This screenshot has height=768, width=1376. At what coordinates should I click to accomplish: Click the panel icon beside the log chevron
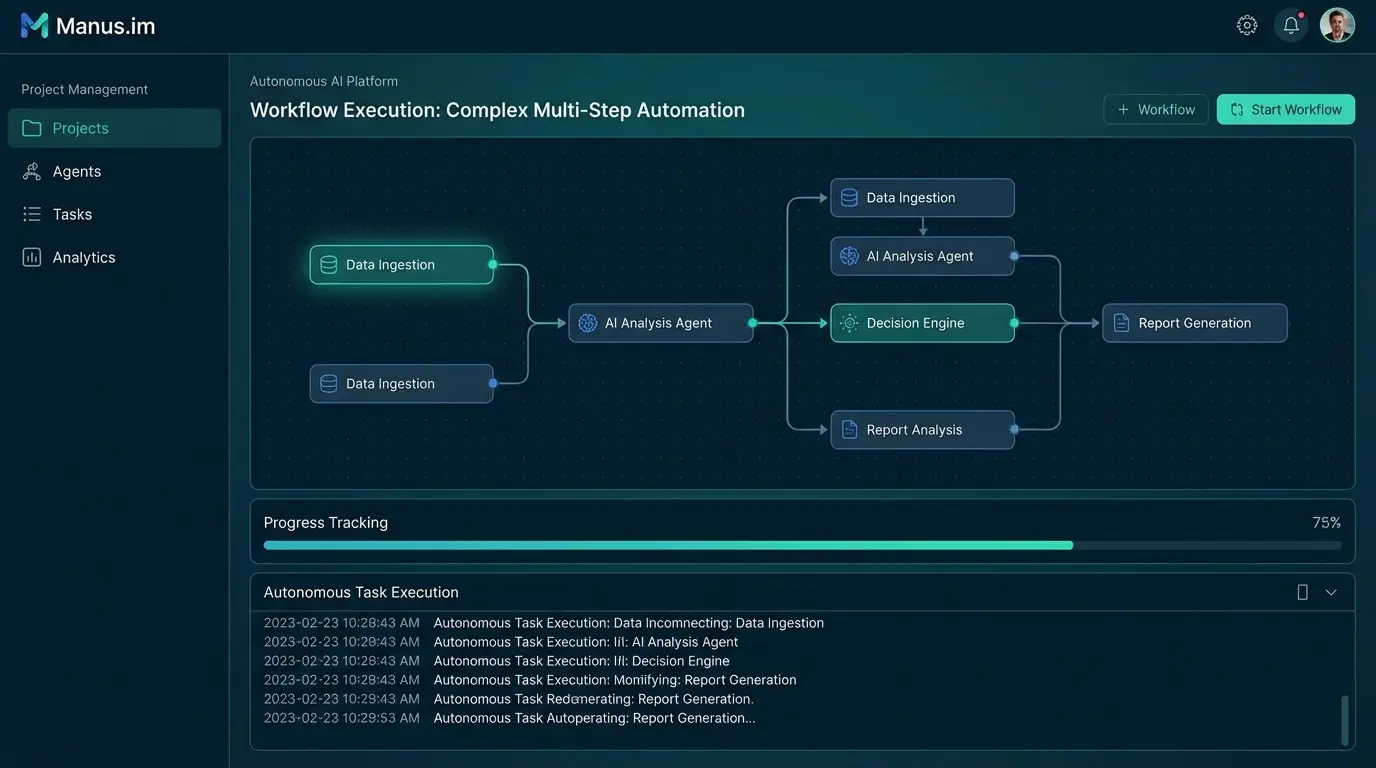[x=1302, y=592]
